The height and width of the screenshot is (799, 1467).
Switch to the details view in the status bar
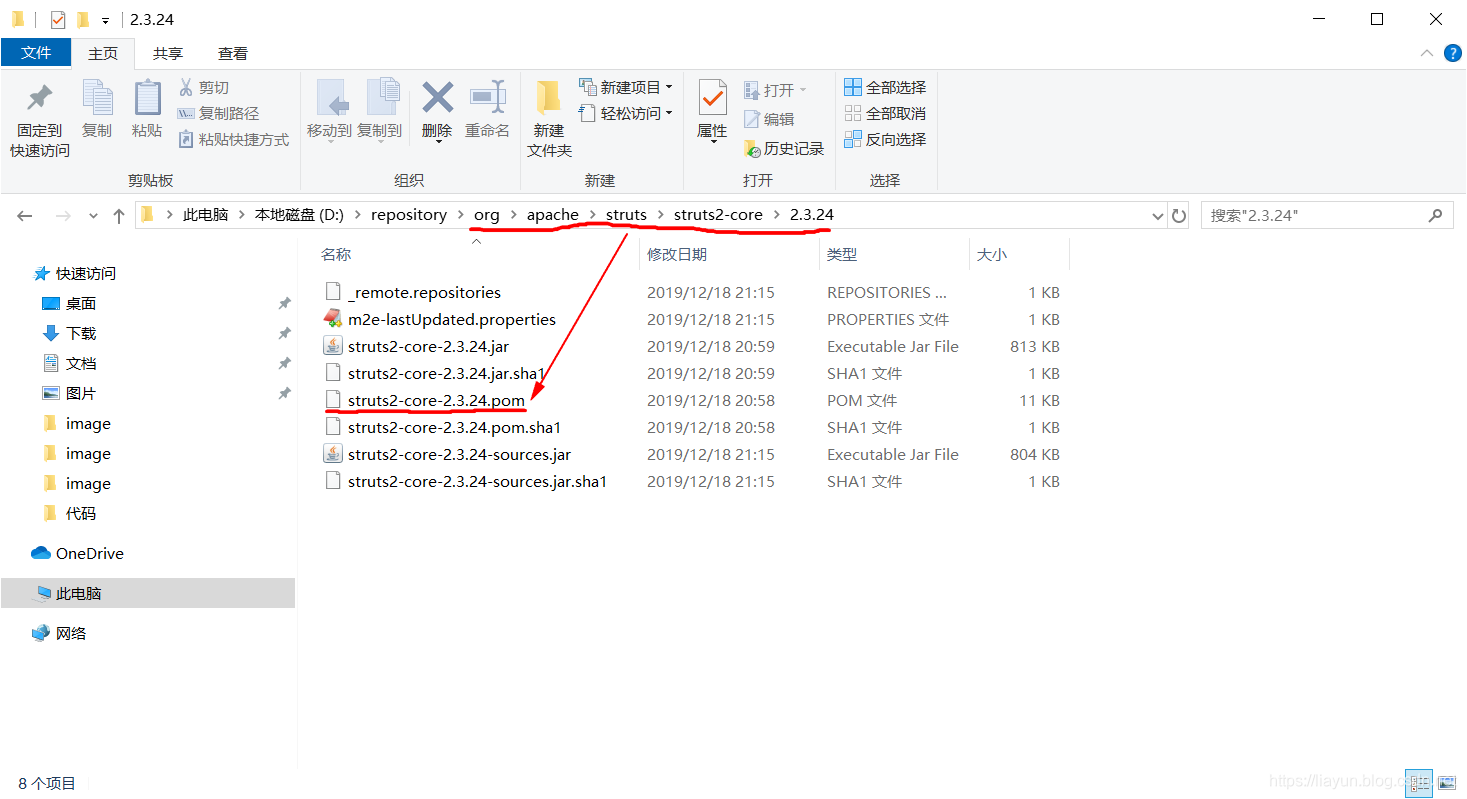[x=1420, y=783]
